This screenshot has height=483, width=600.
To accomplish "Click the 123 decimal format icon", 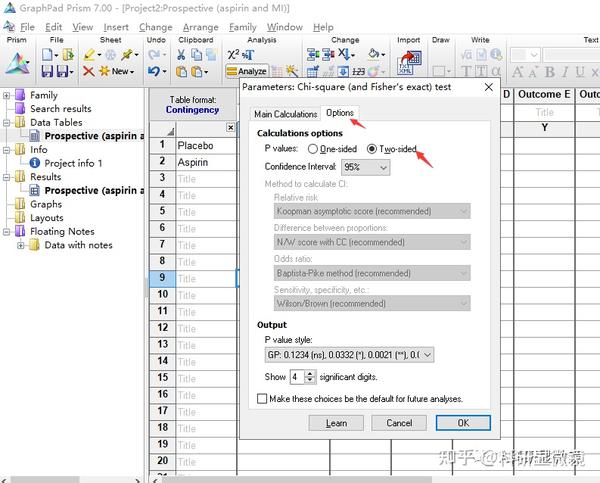I will 358,72.
